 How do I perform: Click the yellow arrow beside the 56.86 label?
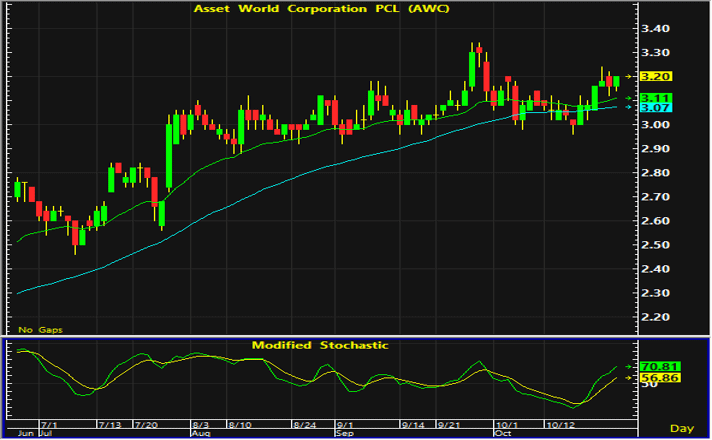pos(629,378)
